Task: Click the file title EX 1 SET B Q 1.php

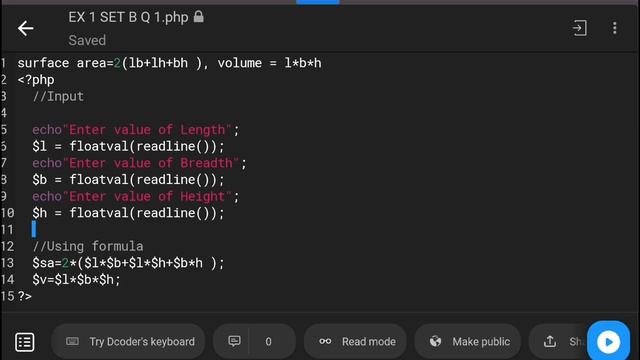Action: pos(128,17)
